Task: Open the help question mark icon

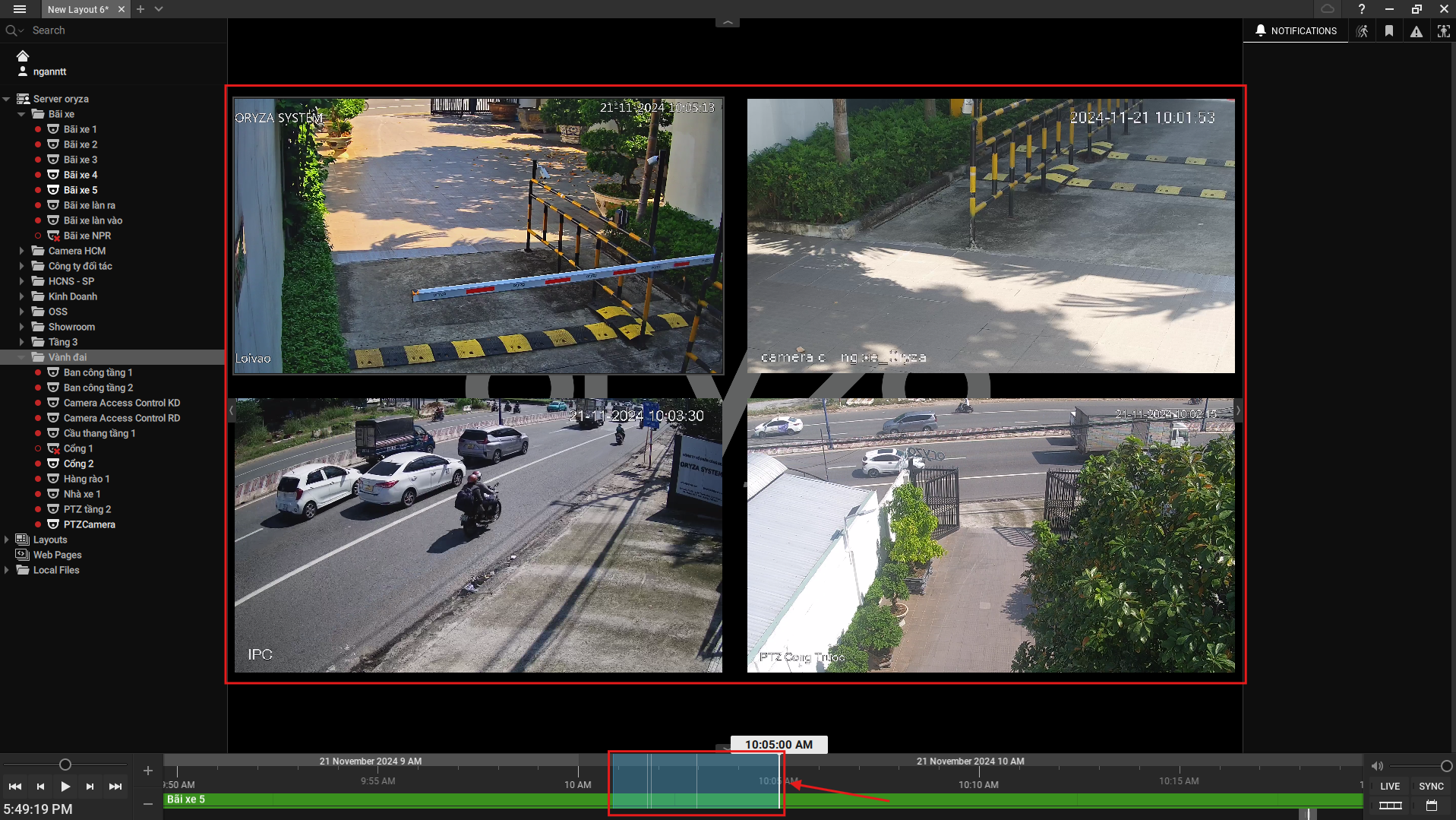Action: (1361, 9)
